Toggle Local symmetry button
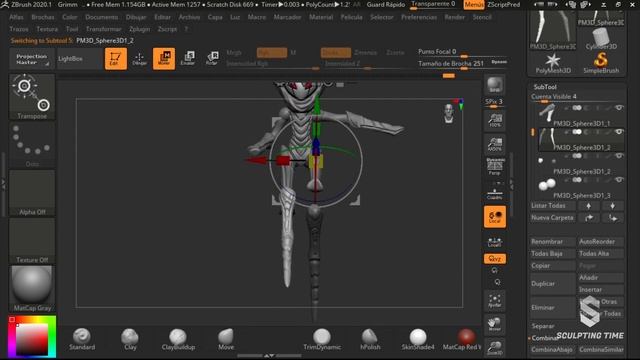The image size is (640, 360). click(495, 216)
